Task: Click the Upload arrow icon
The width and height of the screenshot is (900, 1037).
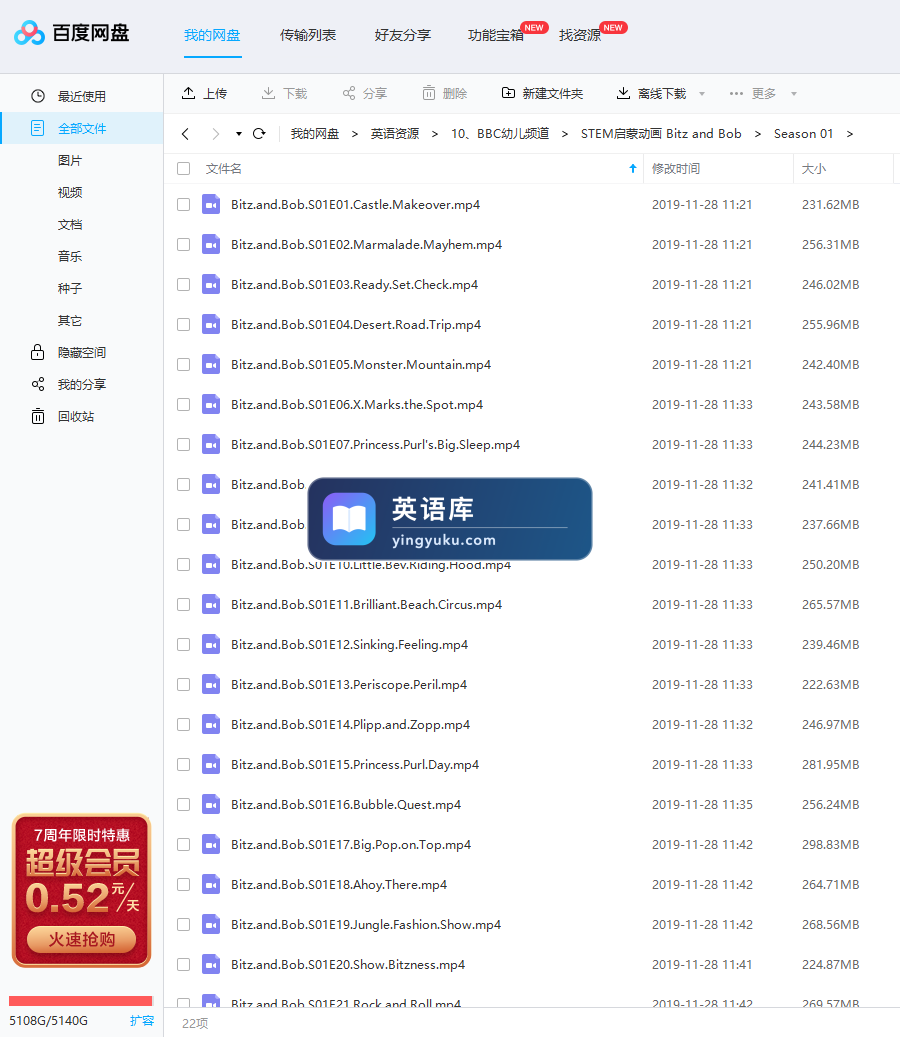Action: click(x=188, y=93)
